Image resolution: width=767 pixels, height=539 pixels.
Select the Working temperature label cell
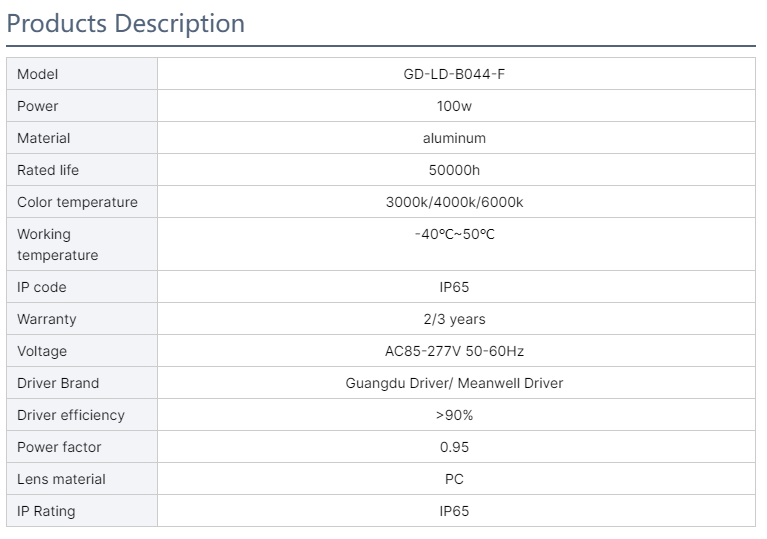pos(82,245)
